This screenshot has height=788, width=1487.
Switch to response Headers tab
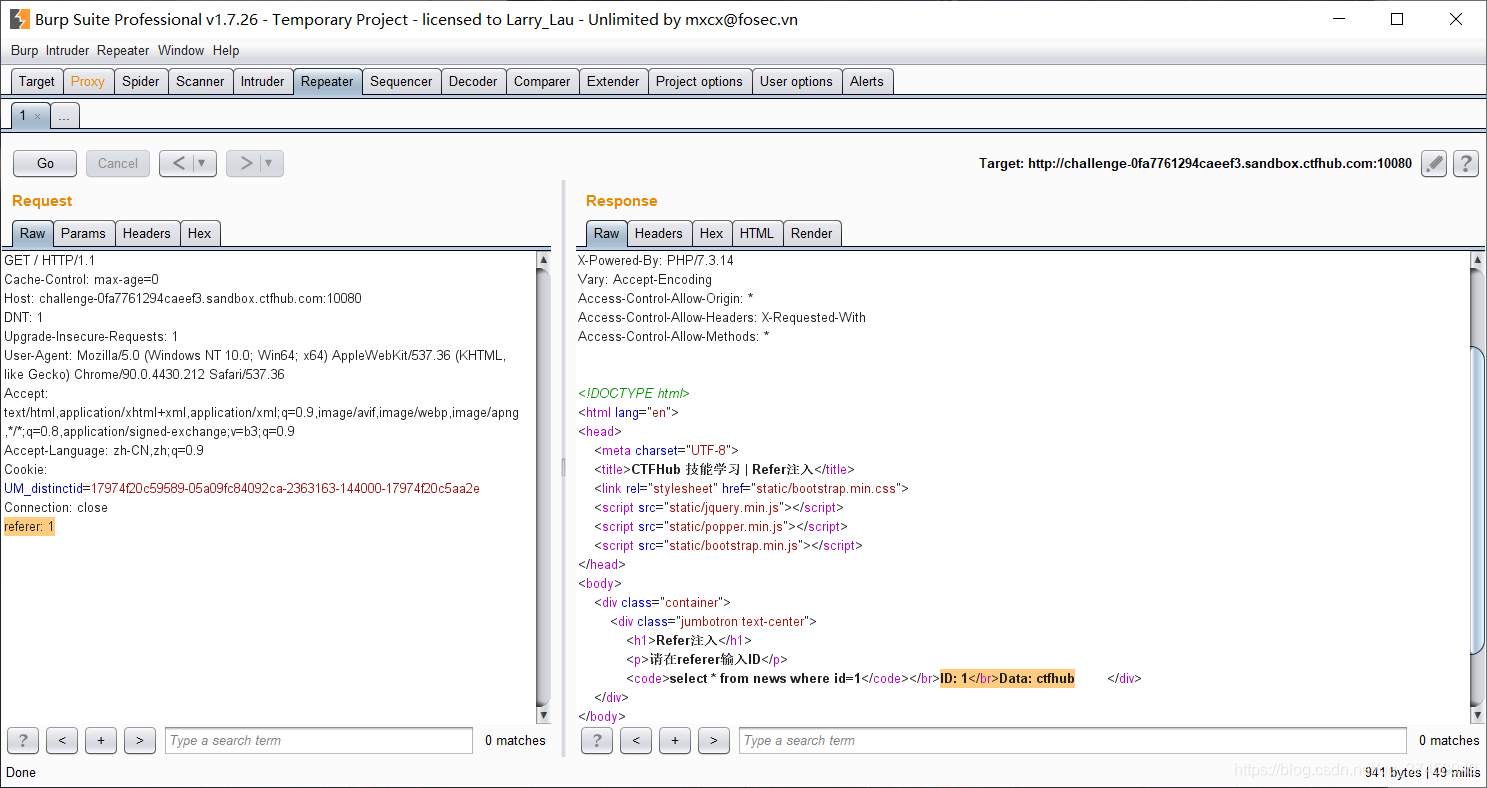[659, 233]
